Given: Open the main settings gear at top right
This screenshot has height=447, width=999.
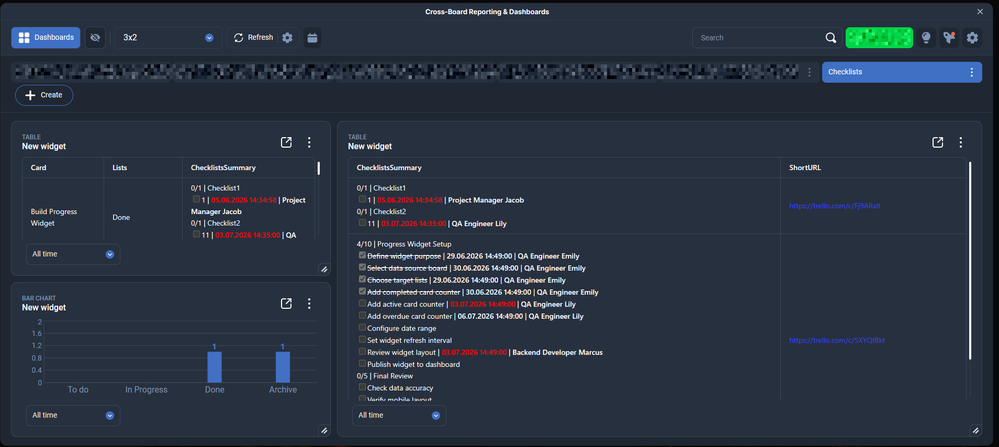Looking at the screenshot, I should [x=972, y=38].
